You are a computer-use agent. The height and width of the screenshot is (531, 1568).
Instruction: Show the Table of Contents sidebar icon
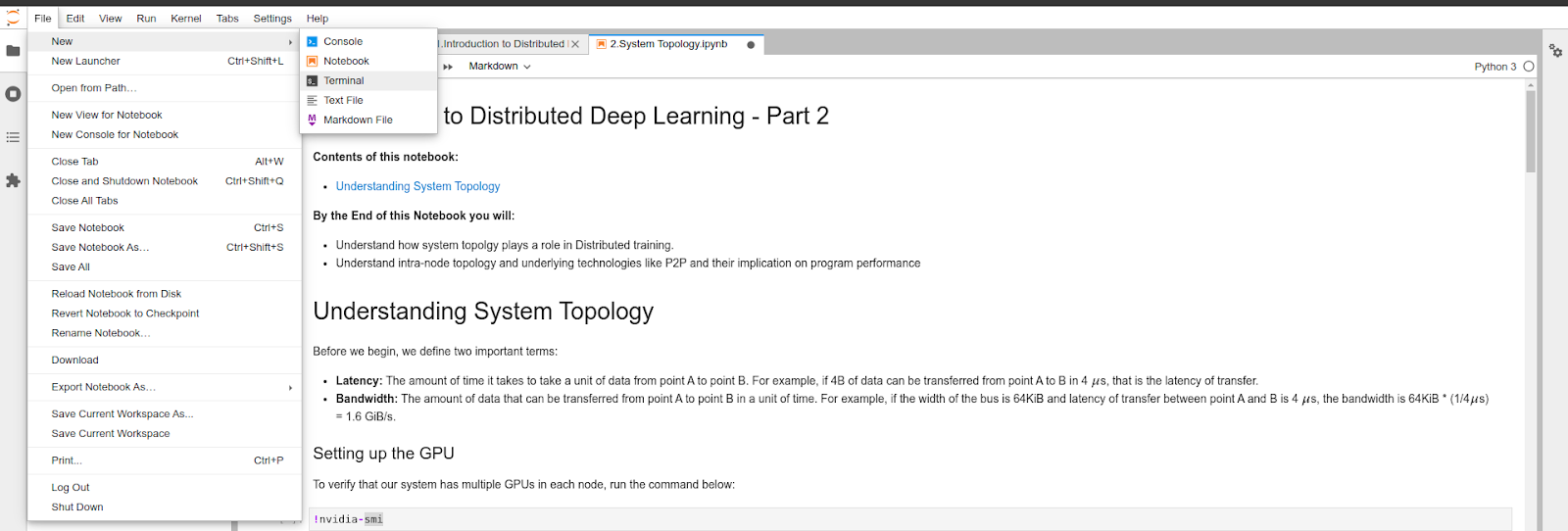tap(13, 137)
